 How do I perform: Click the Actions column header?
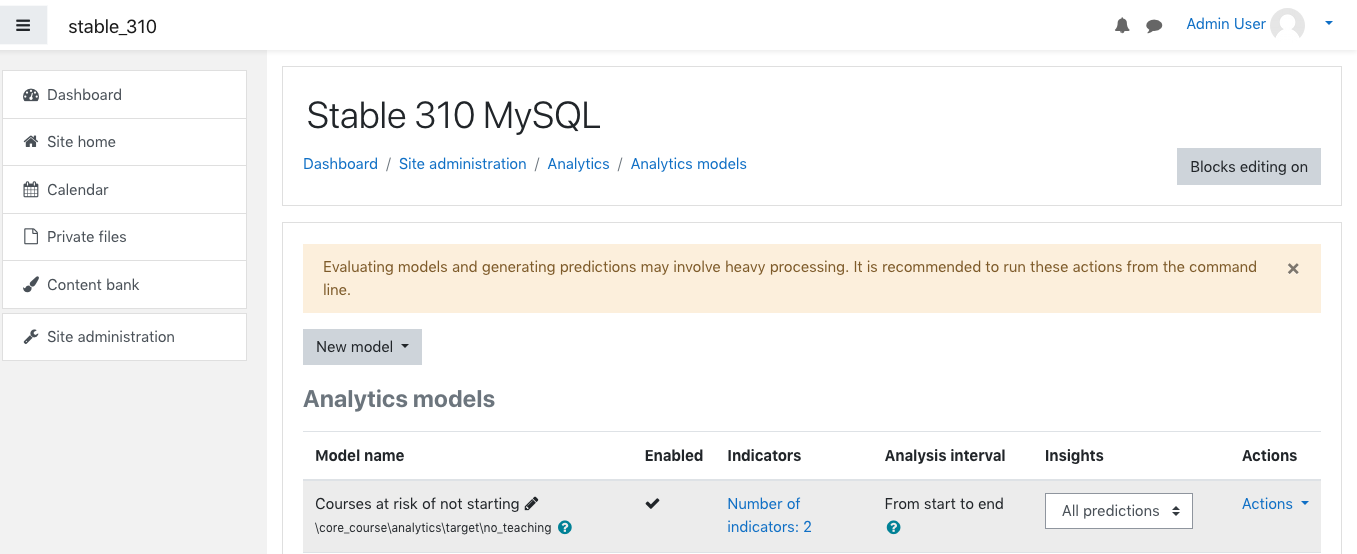1269,456
